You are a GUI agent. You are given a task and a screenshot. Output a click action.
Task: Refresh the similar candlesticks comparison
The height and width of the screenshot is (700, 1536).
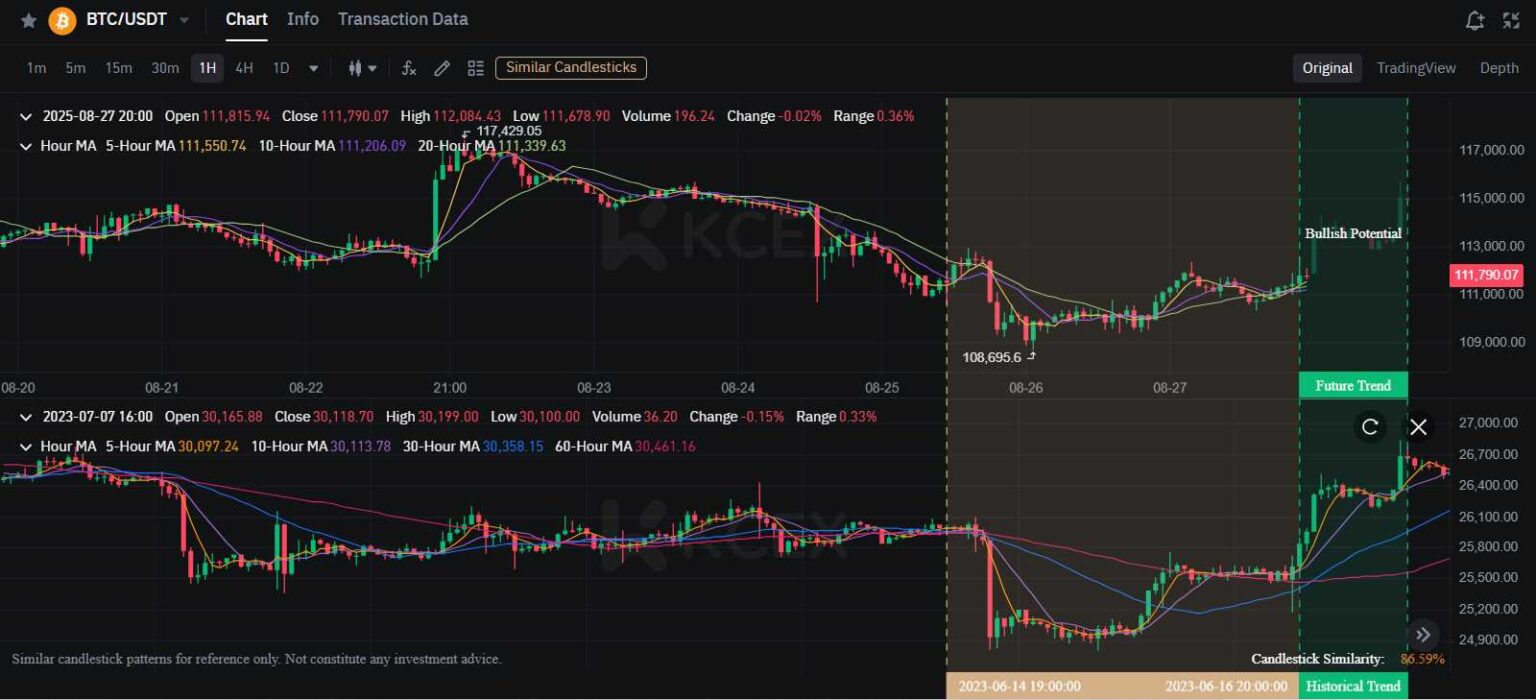point(1369,427)
